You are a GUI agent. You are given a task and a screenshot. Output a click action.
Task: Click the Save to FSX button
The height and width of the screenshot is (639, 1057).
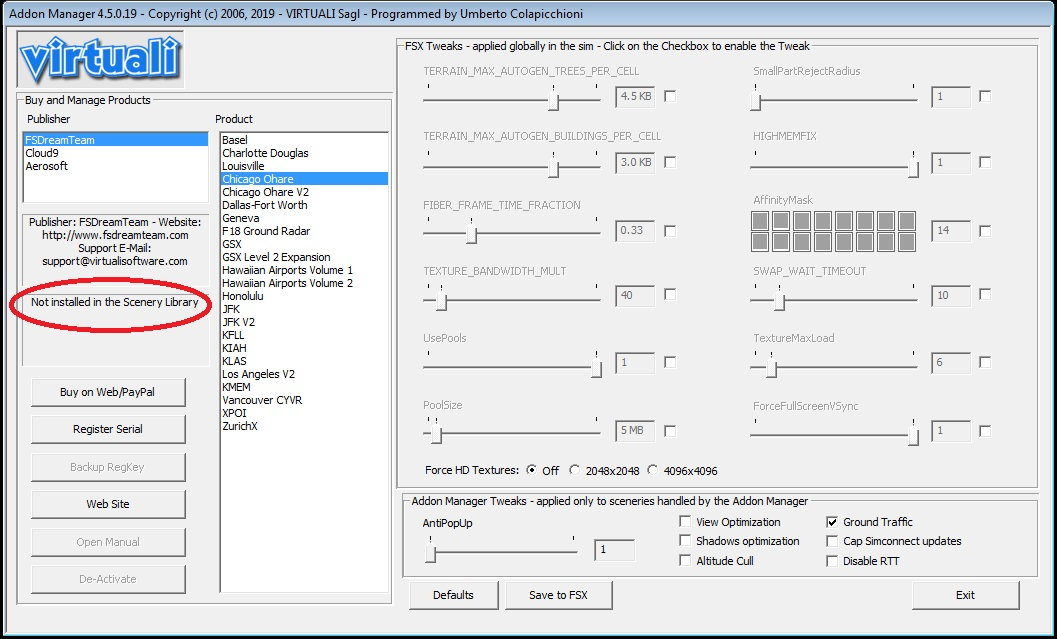(557, 595)
